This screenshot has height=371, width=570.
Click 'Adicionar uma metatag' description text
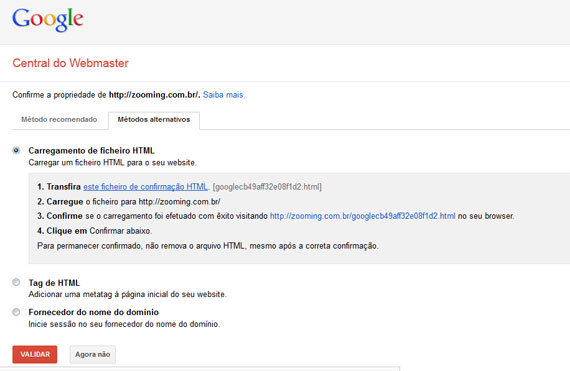[x=128, y=294]
